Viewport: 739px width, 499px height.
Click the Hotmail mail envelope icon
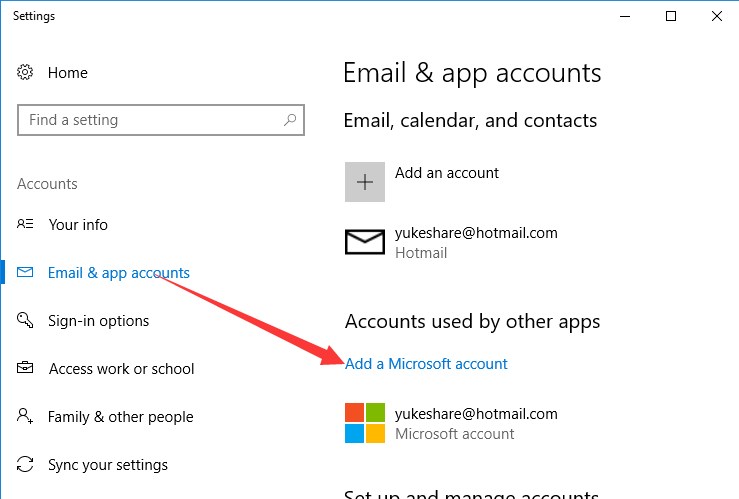tap(365, 242)
